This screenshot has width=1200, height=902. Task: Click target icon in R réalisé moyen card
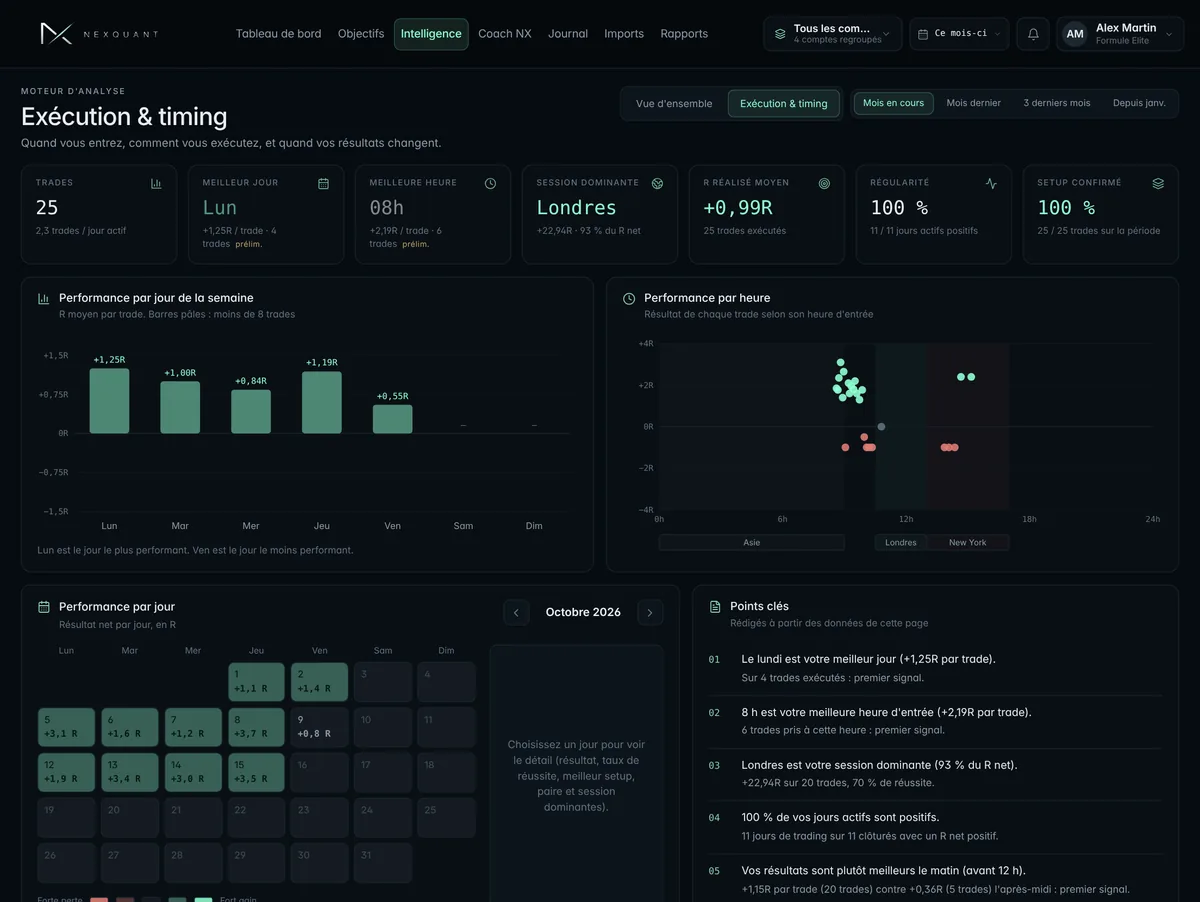824,183
